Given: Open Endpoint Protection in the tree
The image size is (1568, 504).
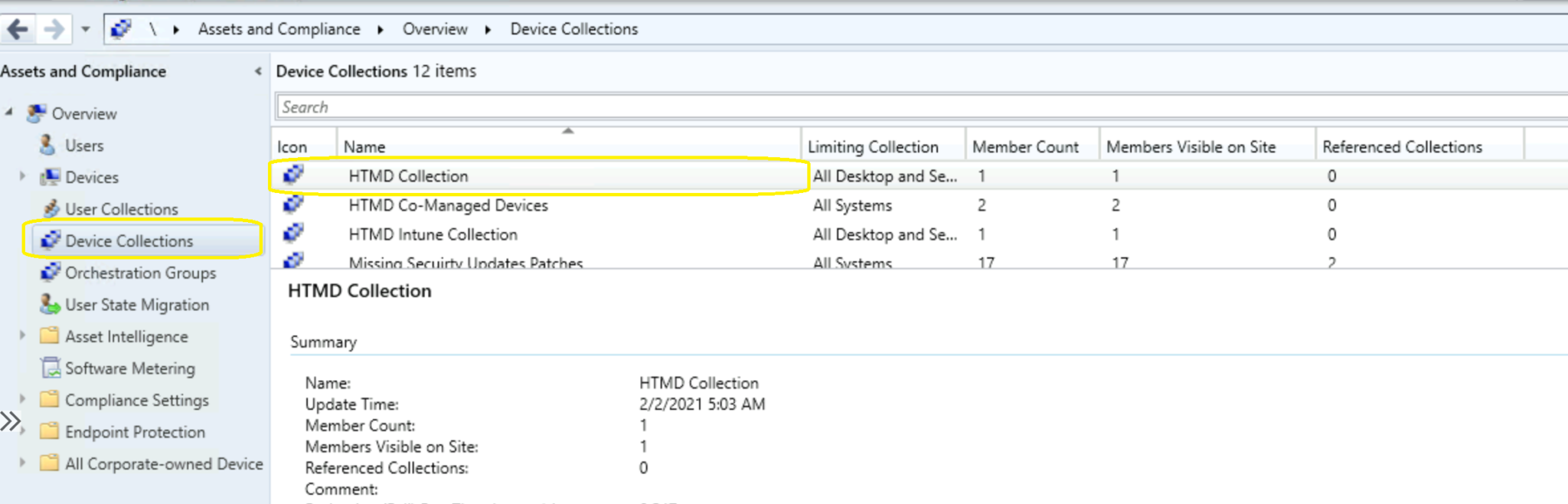Looking at the screenshot, I should click(x=135, y=432).
